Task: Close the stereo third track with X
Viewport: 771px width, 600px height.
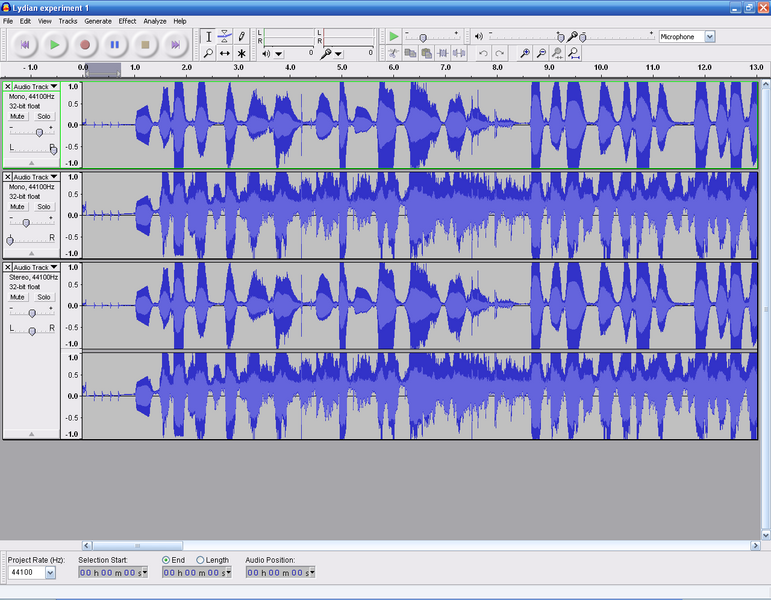Action: click(8, 268)
